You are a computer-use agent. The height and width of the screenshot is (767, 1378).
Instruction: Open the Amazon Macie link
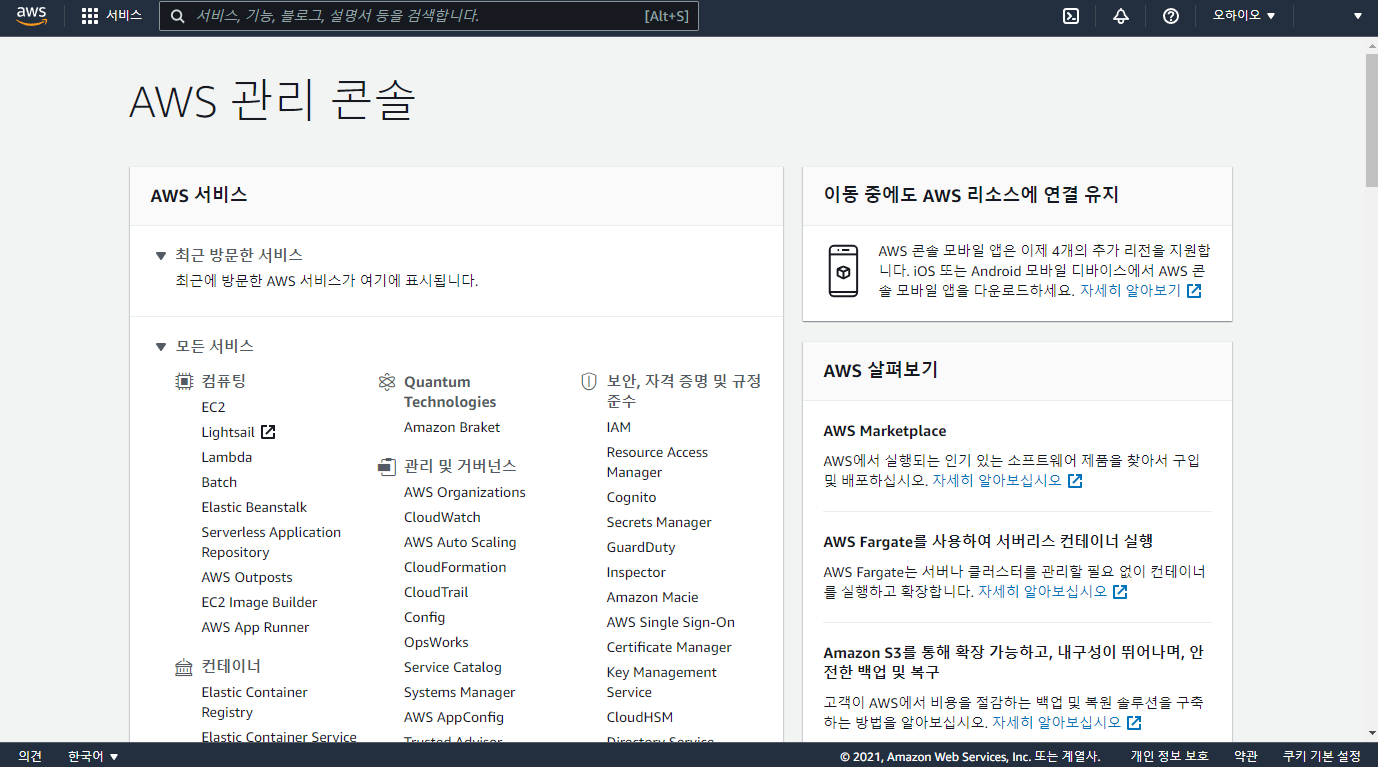[652, 597]
